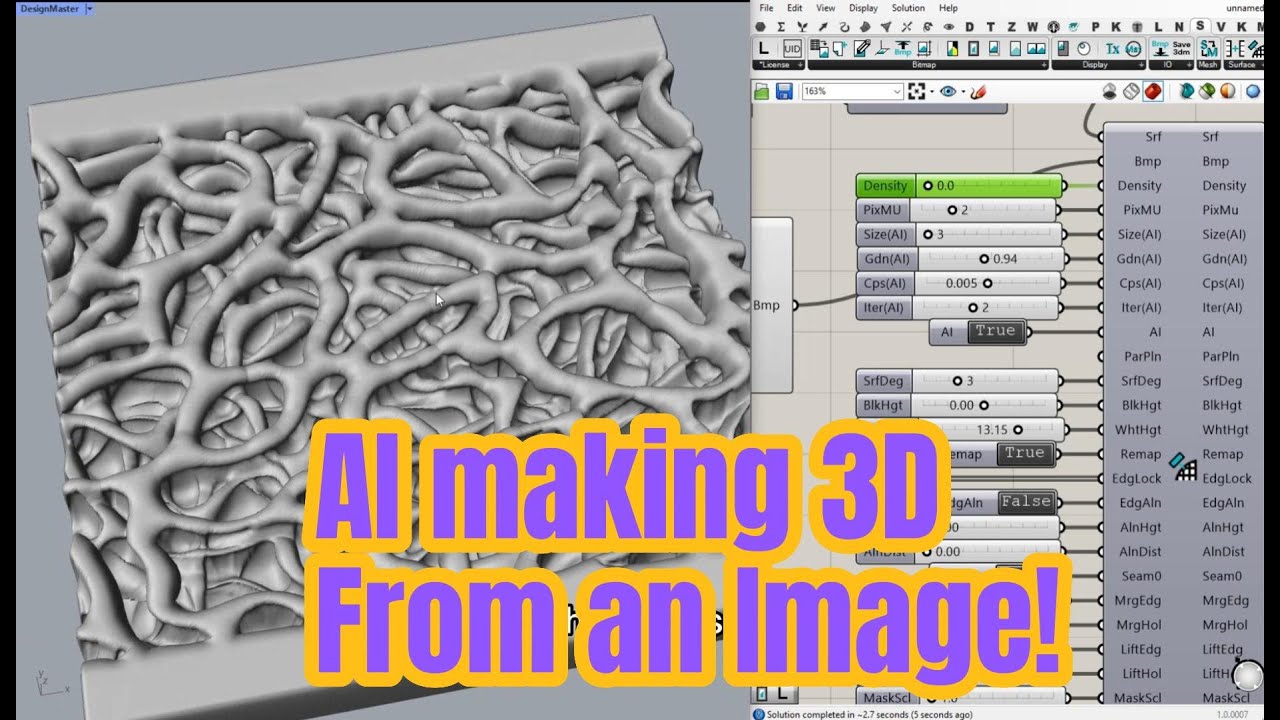The height and width of the screenshot is (720, 1280).
Task: Click the teal preview mesh icon
Action: pyautogui.click(x=1185, y=91)
